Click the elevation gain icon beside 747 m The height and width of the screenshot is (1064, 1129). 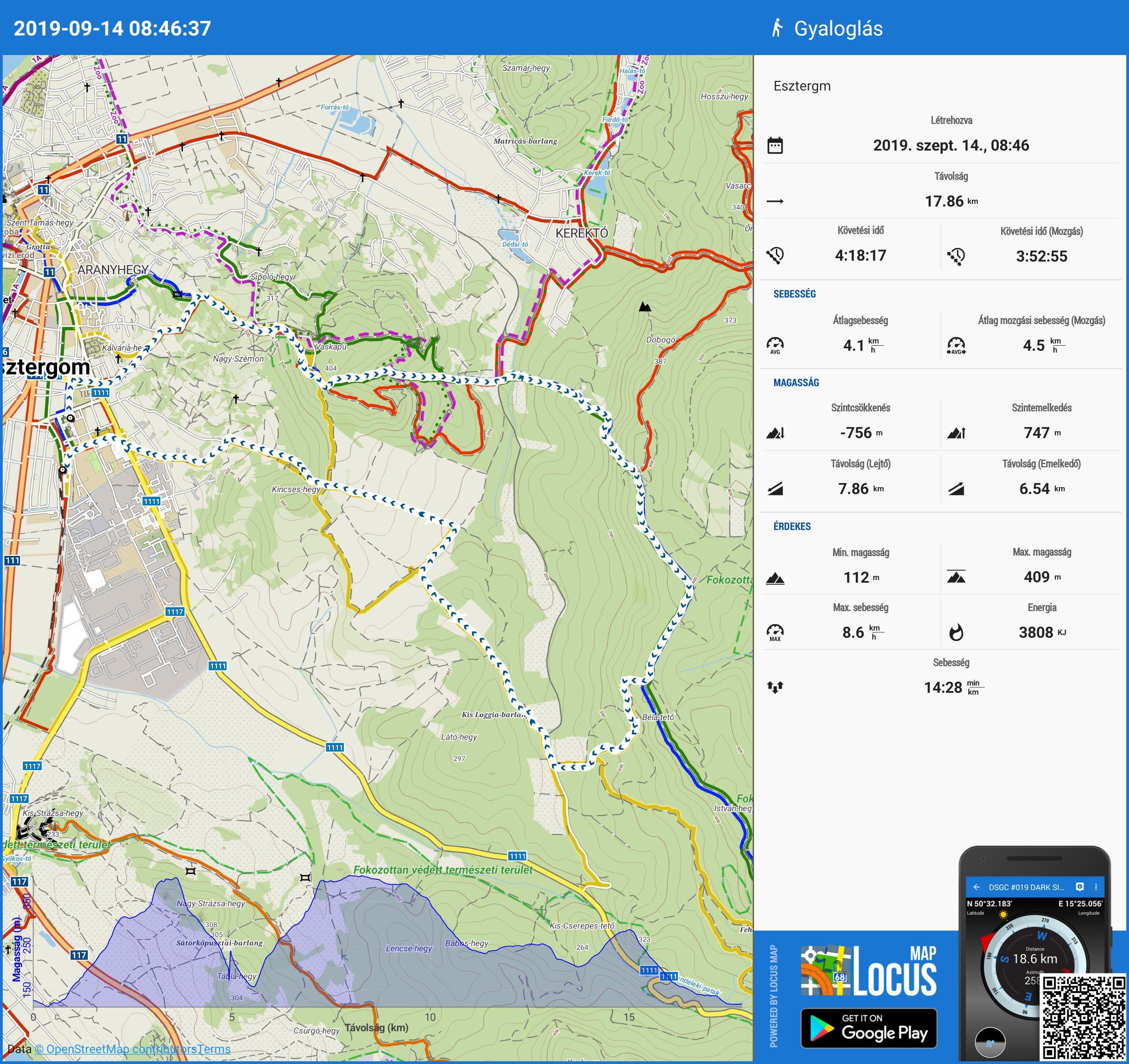(957, 433)
